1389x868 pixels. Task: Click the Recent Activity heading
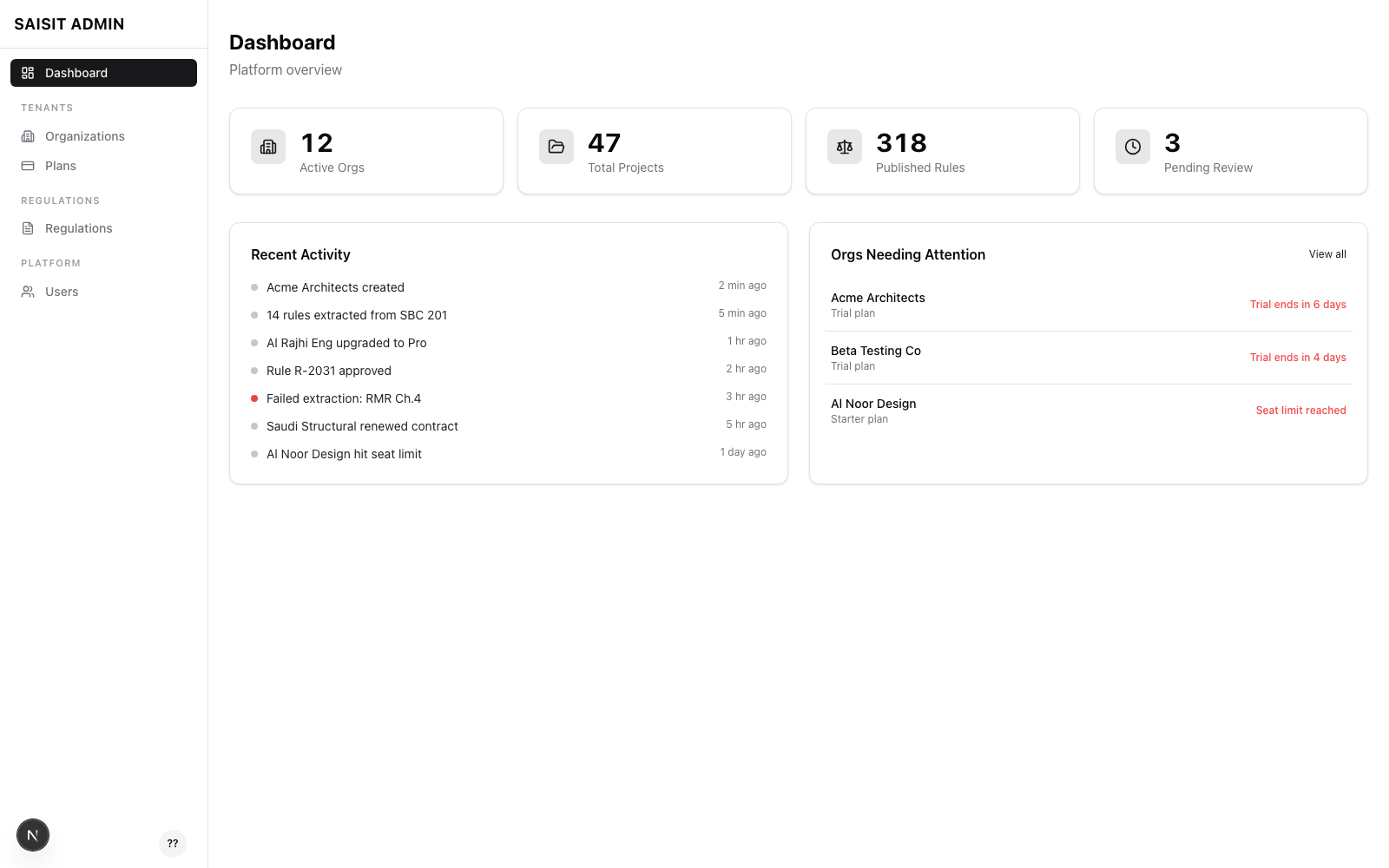point(300,254)
